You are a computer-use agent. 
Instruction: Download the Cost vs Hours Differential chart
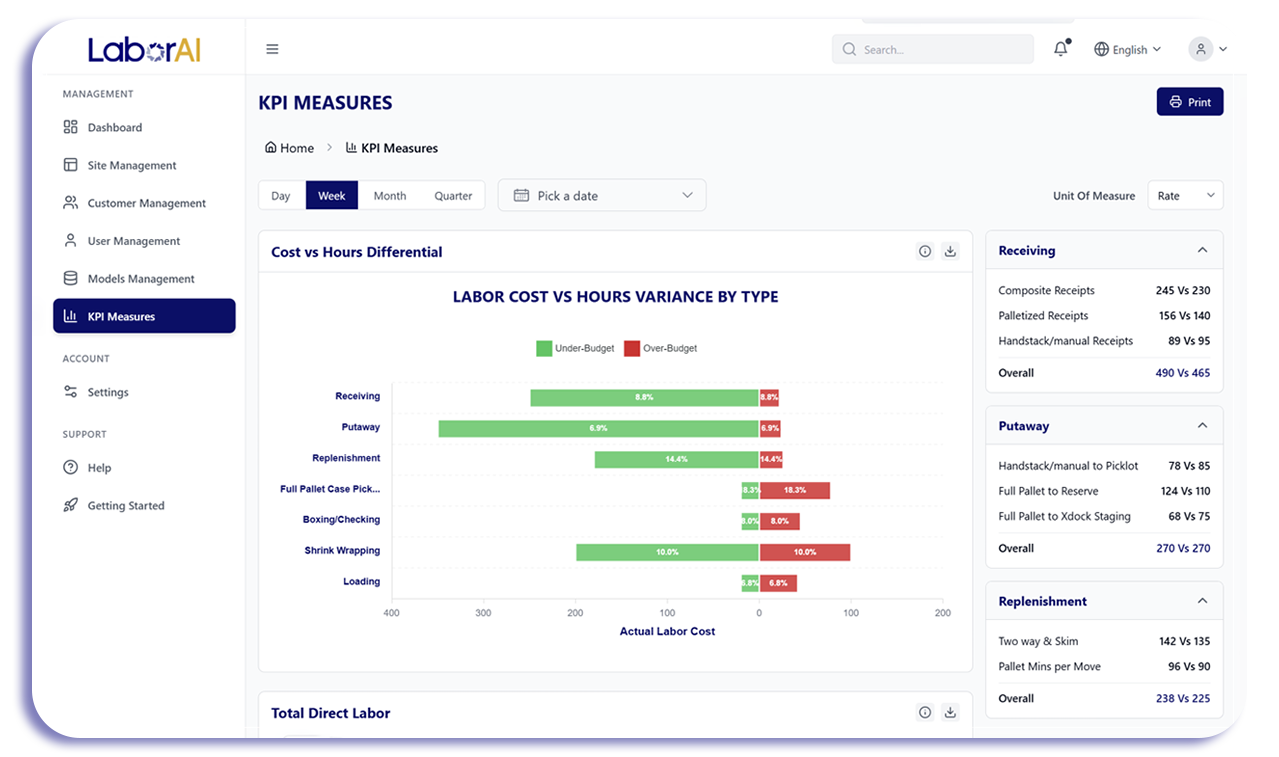[950, 252]
